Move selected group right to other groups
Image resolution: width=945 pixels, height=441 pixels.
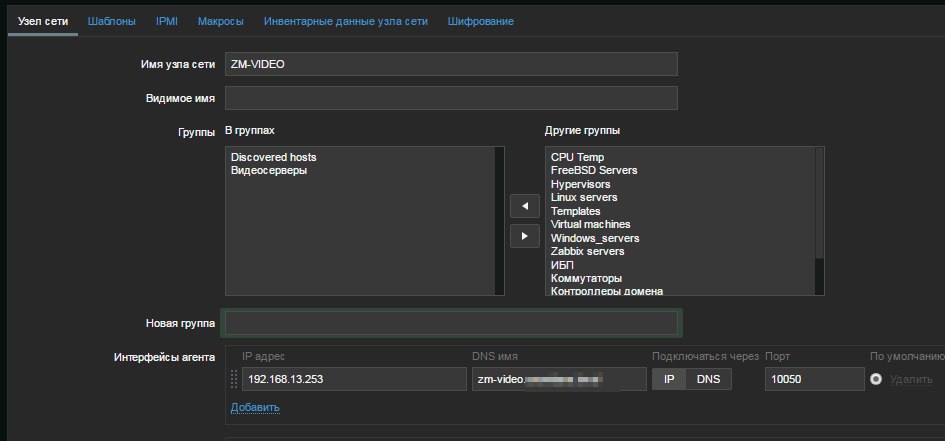point(524,236)
